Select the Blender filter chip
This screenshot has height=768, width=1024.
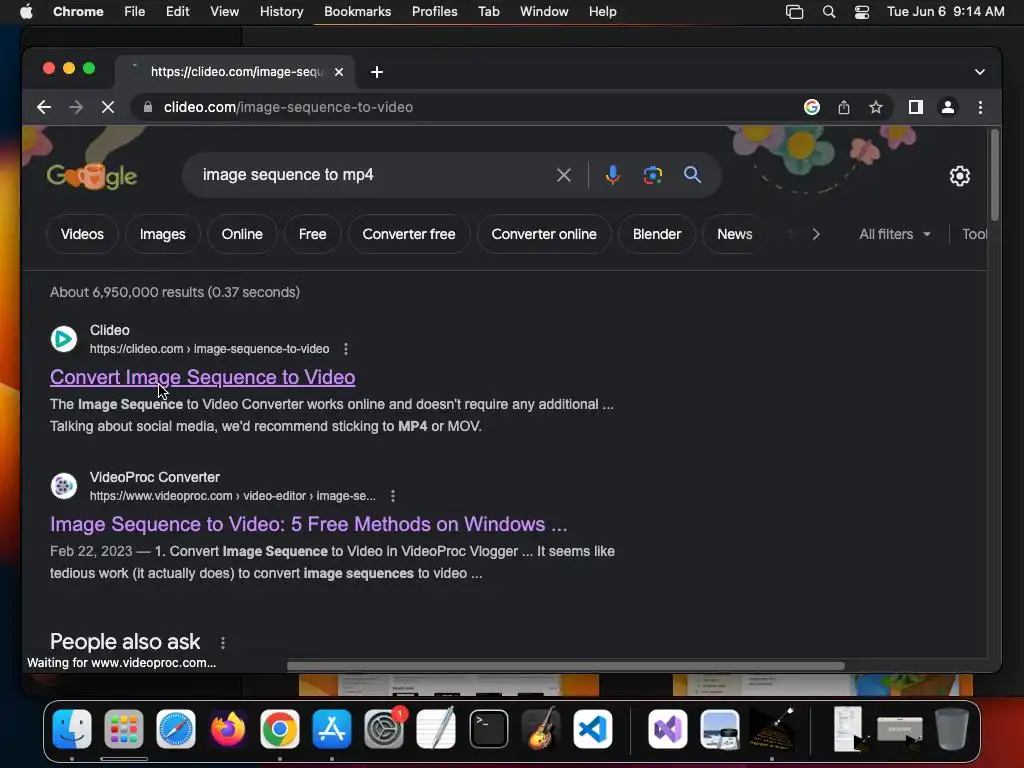click(657, 234)
